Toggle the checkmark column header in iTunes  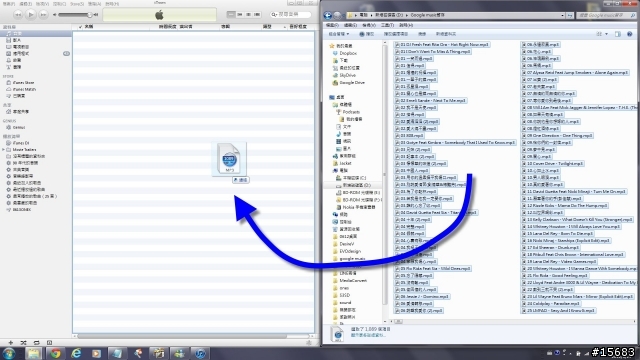(80, 27)
